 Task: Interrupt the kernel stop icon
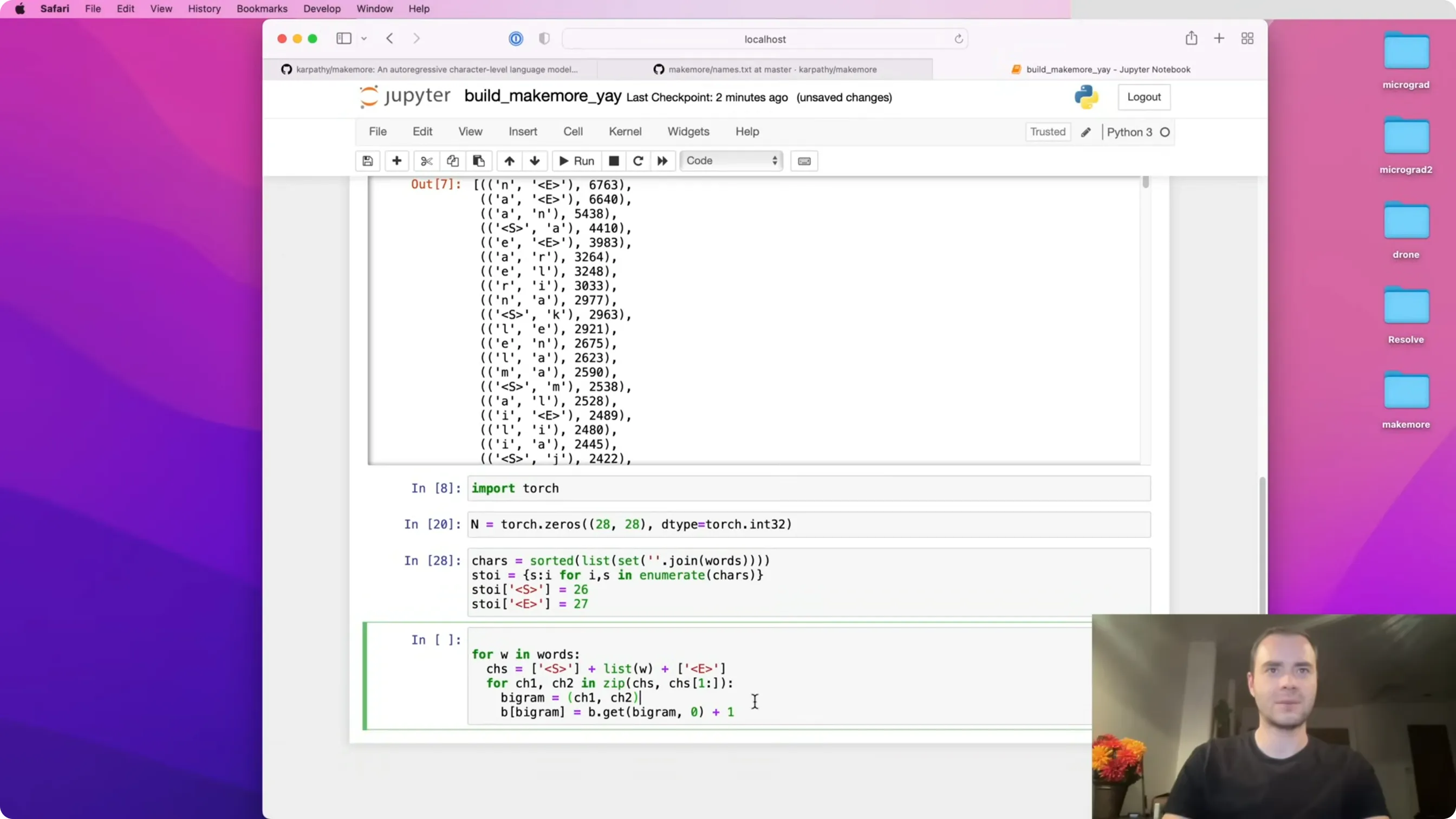point(614,161)
